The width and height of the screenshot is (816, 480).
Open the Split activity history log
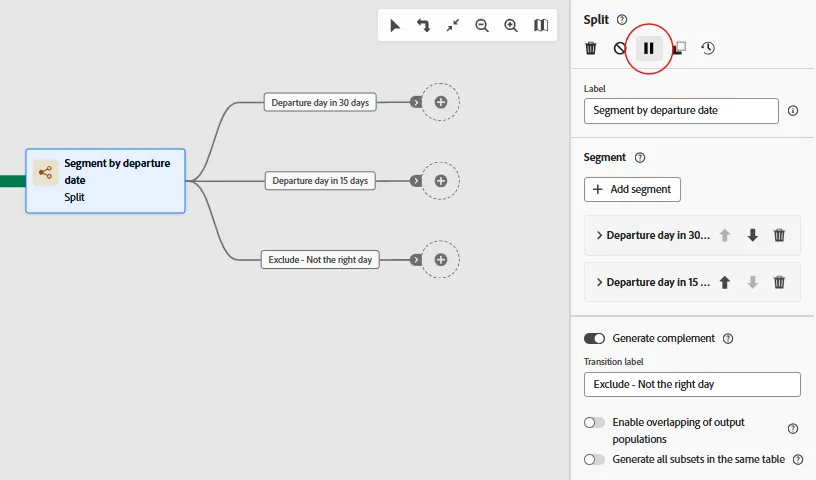click(708, 48)
